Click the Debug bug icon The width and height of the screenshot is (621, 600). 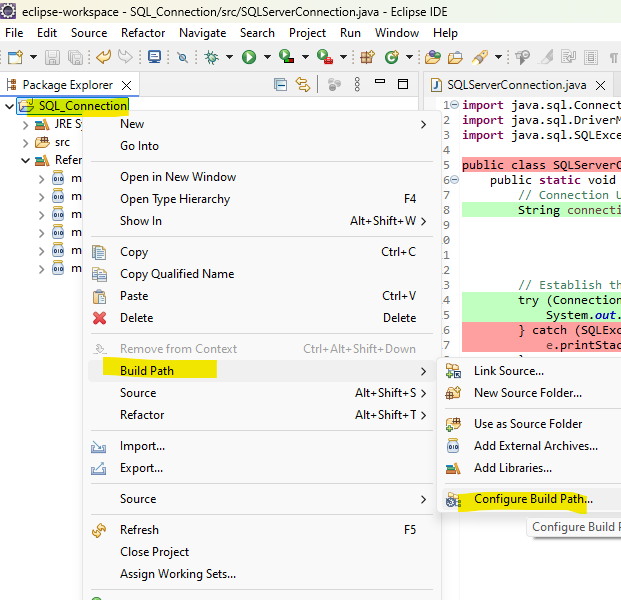tap(211, 57)
